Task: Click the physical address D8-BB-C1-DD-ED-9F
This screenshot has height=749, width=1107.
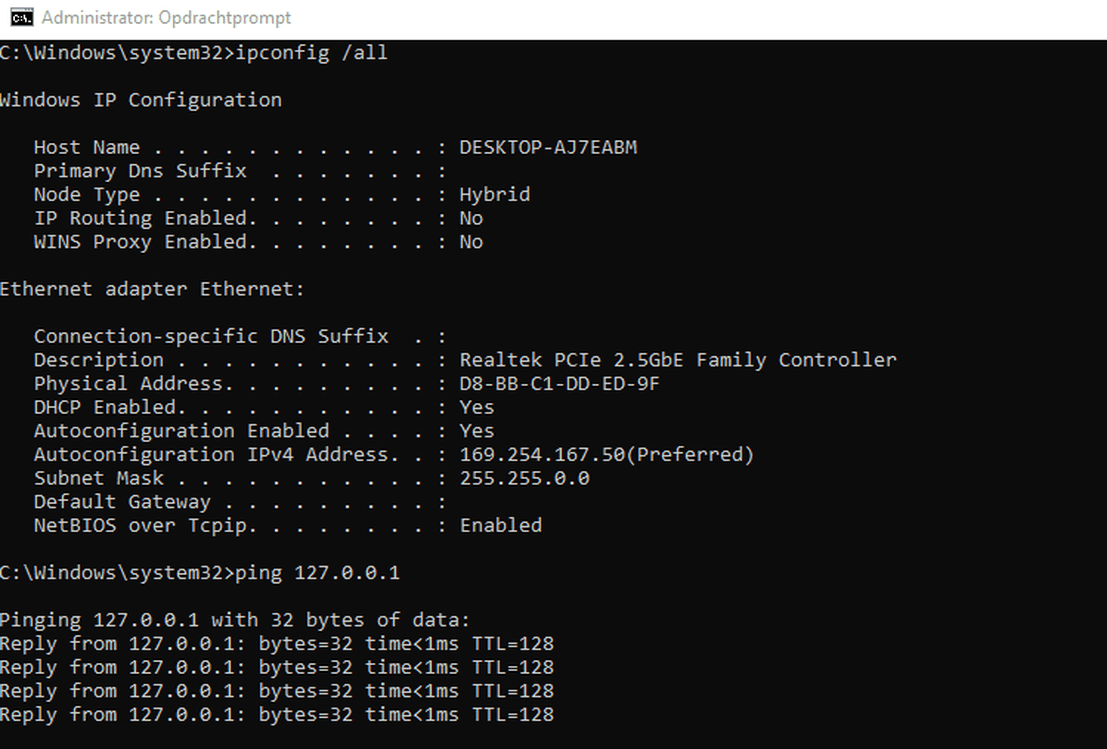Action: click(x=559, y=383)
